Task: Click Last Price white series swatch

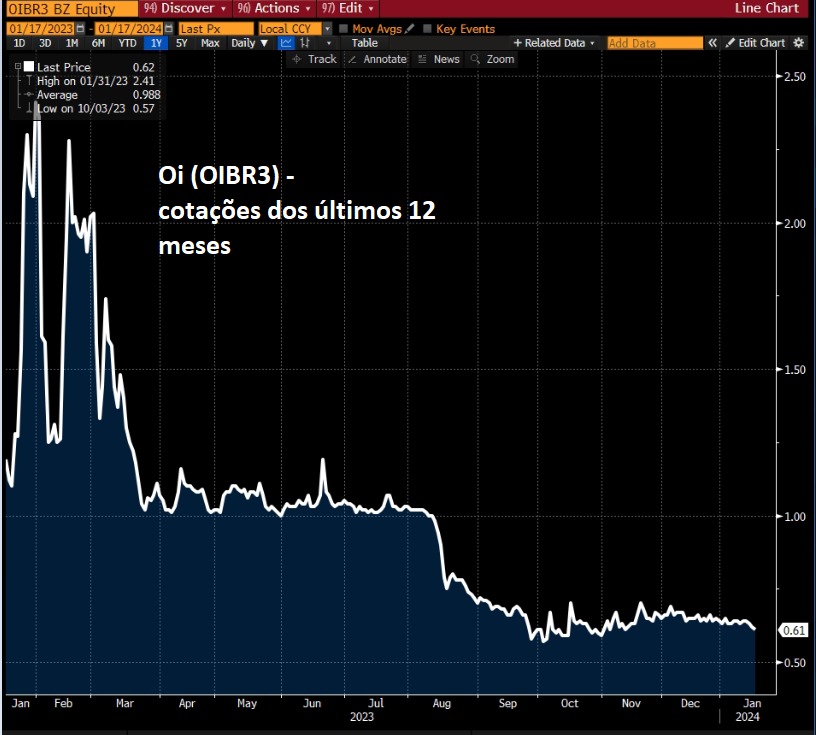Action: click(29, 67)
